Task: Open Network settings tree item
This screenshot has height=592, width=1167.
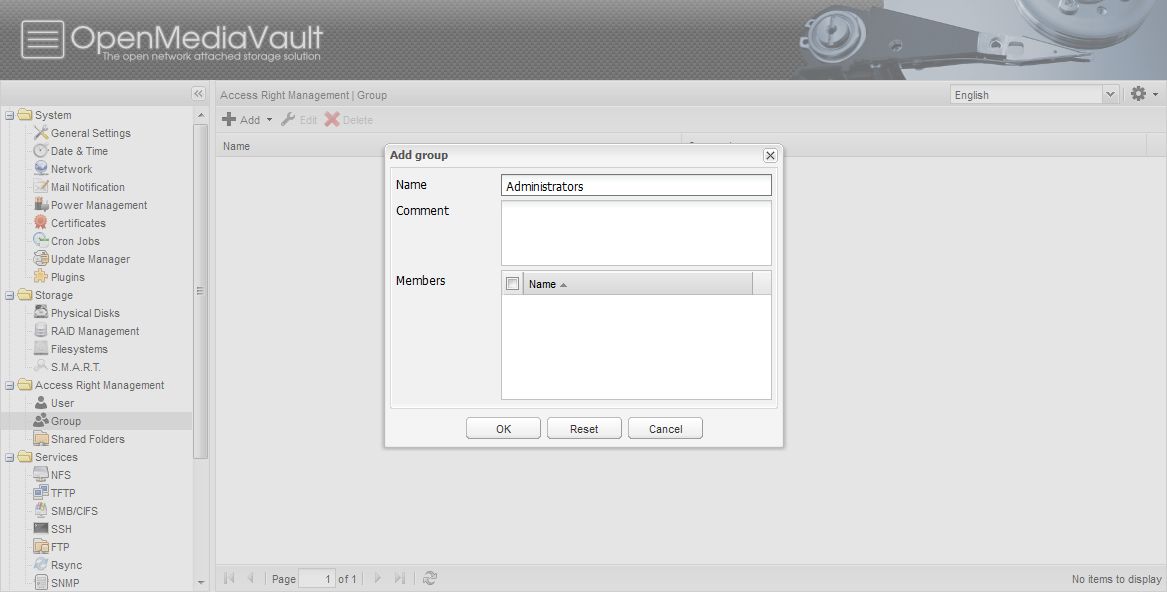Action: click(71, 169)
